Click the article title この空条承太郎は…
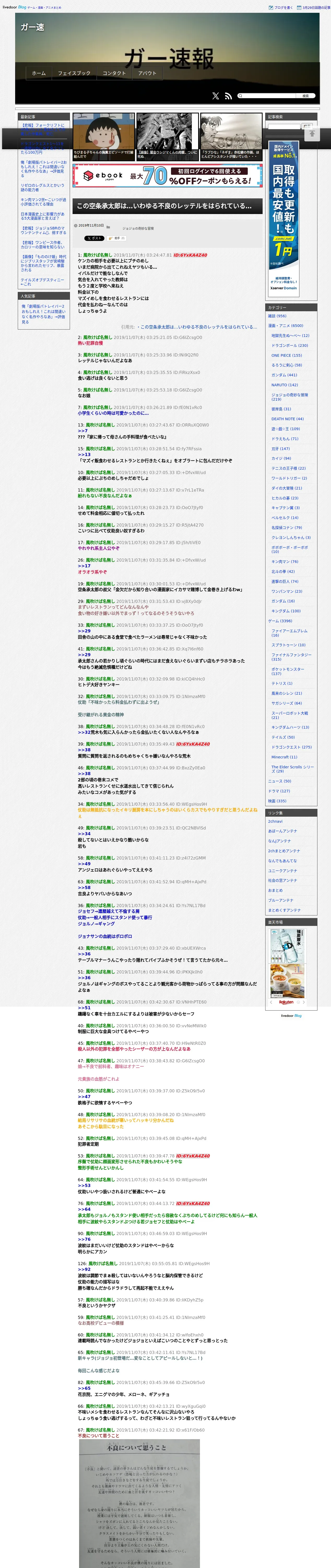 [x=164, y=206]
